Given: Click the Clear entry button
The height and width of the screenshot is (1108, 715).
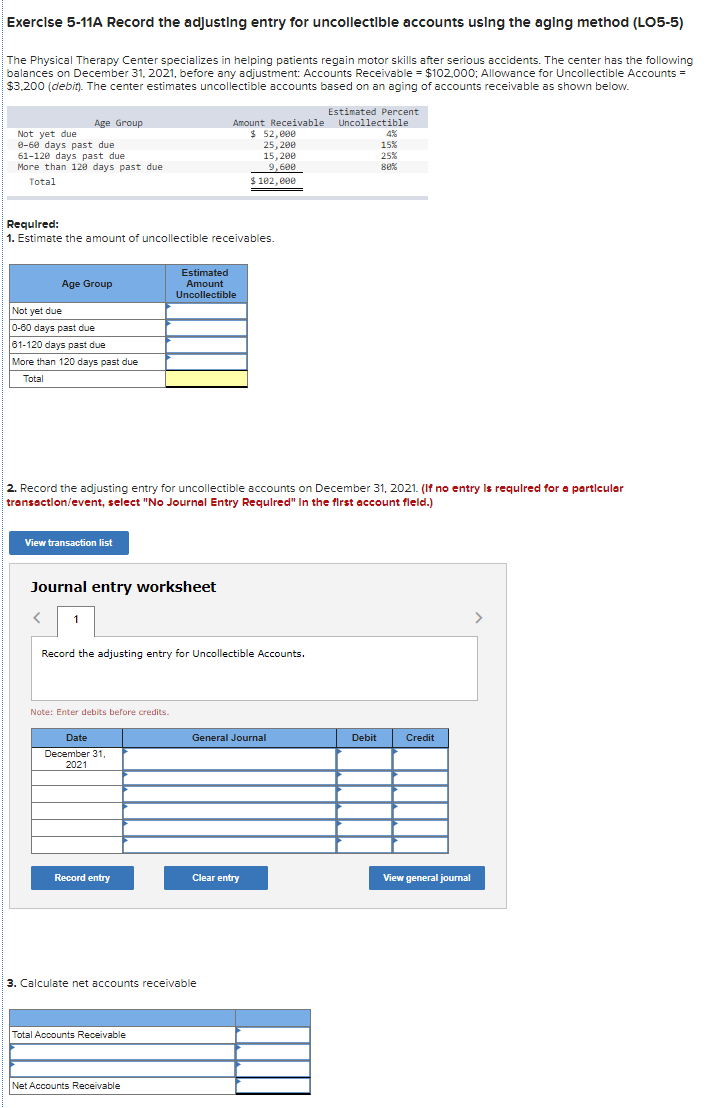Looking at the screenshot, I should pos(215,878).
